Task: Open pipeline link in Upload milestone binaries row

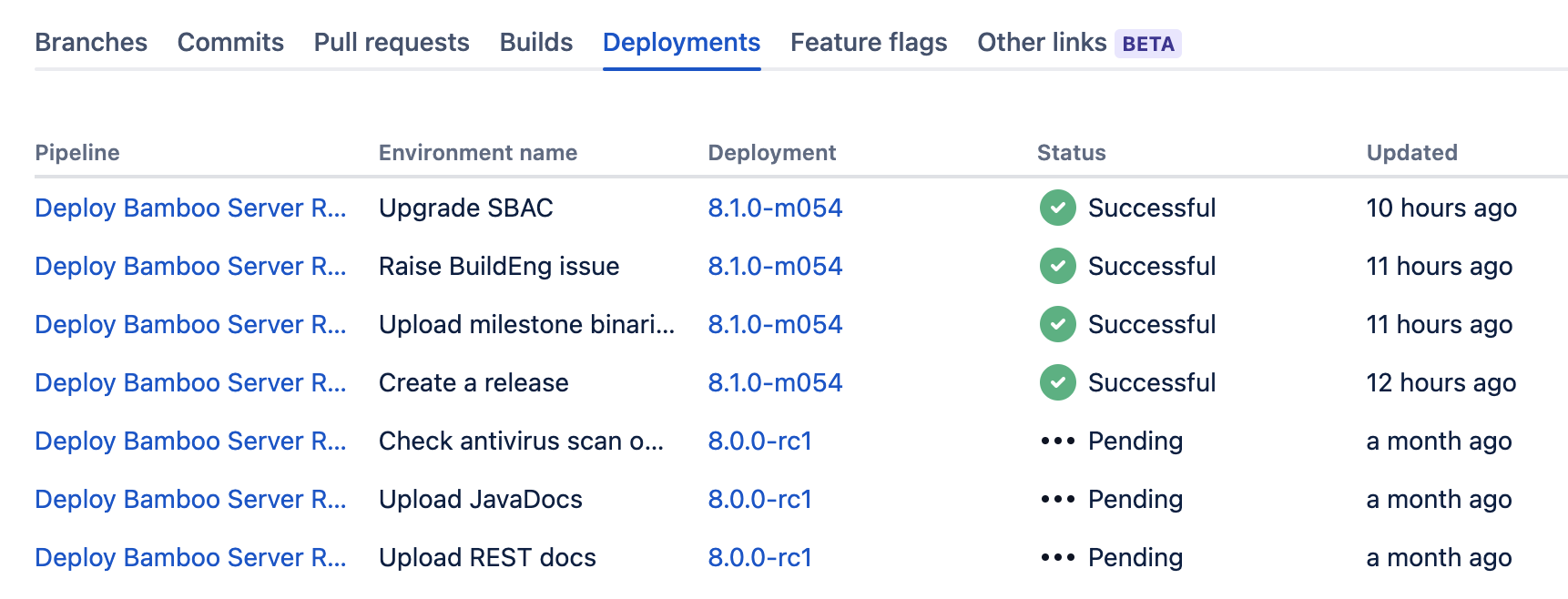Action: click(x=190, y=324)
